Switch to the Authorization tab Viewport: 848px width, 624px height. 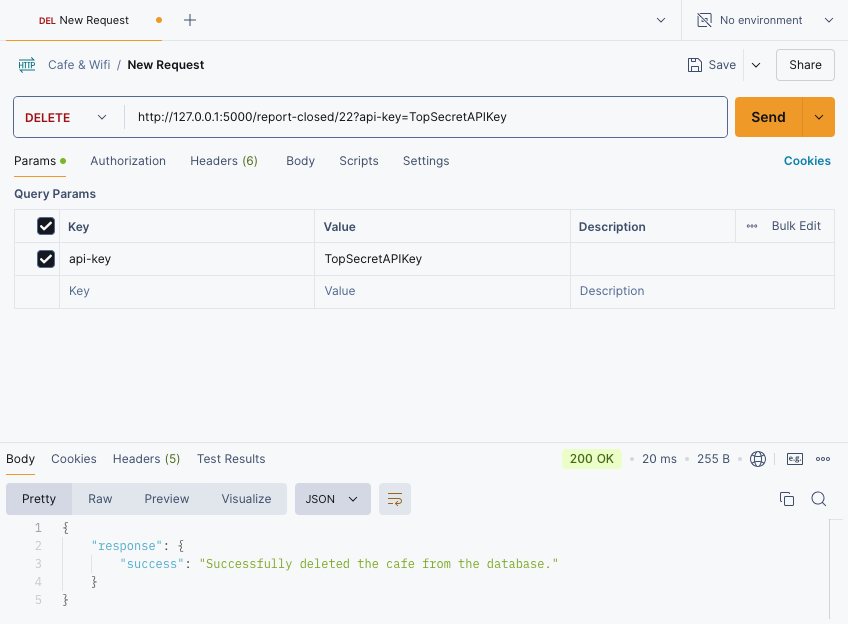pos(128,161)
